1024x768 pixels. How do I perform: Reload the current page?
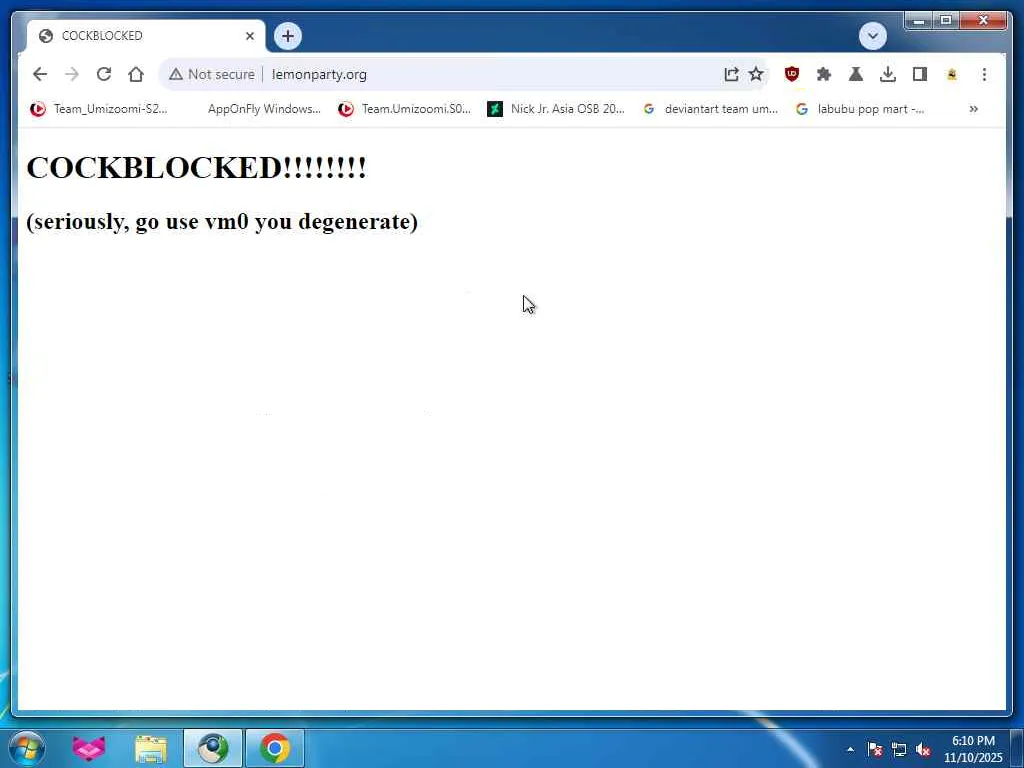[x=104, y=74]
